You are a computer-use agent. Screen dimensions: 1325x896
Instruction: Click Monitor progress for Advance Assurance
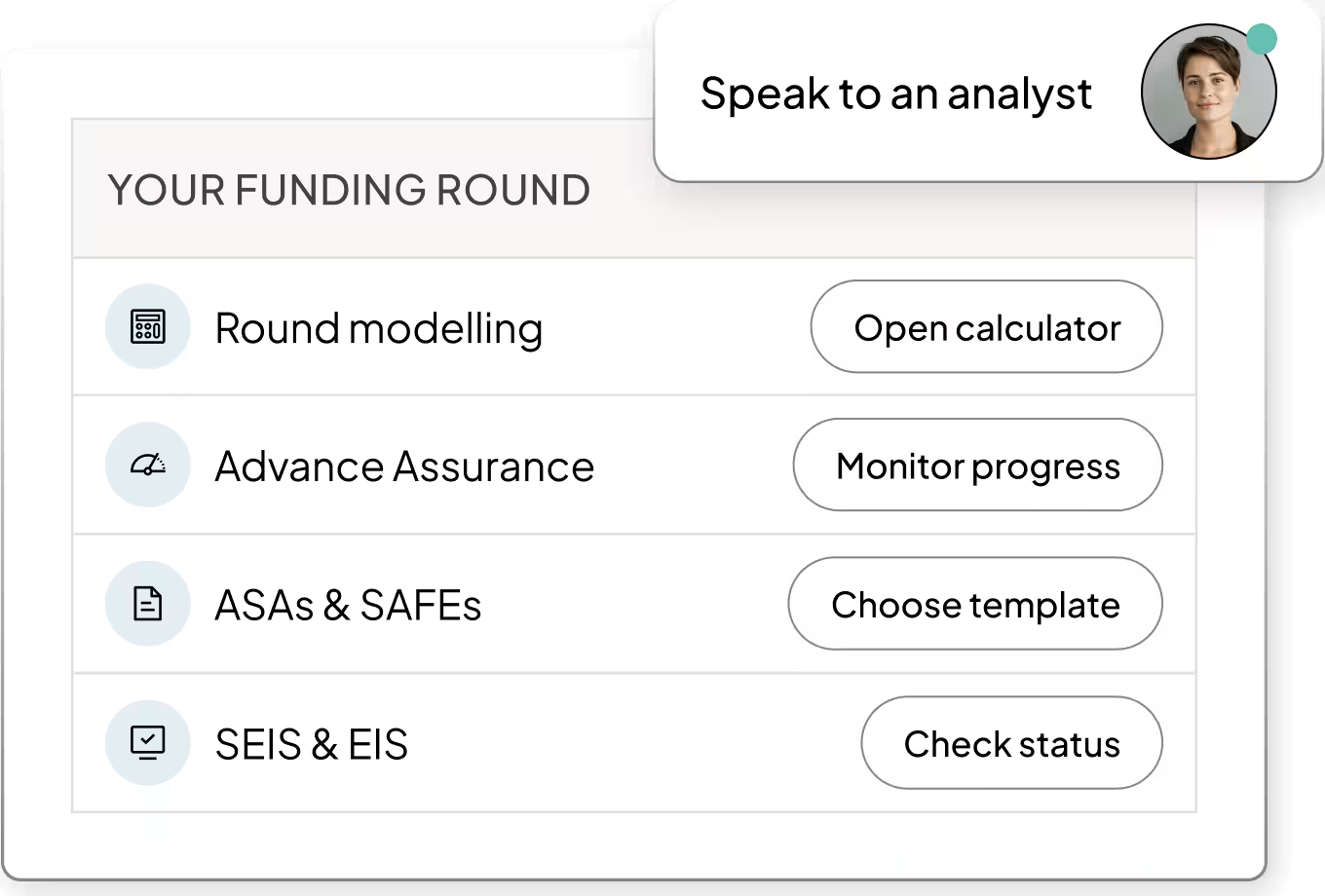click(977, 466)
